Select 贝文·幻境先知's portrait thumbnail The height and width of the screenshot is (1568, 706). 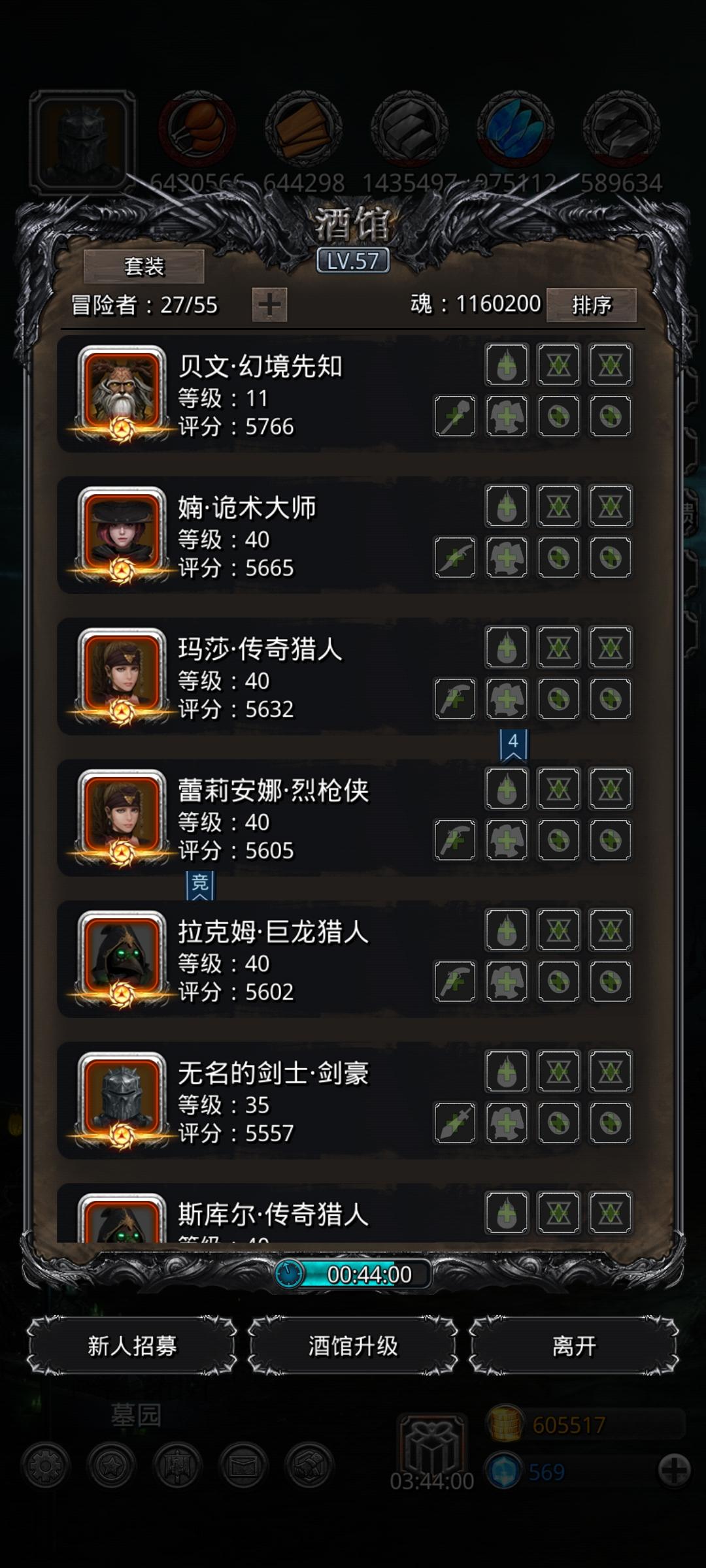click(x=122, y=392)
